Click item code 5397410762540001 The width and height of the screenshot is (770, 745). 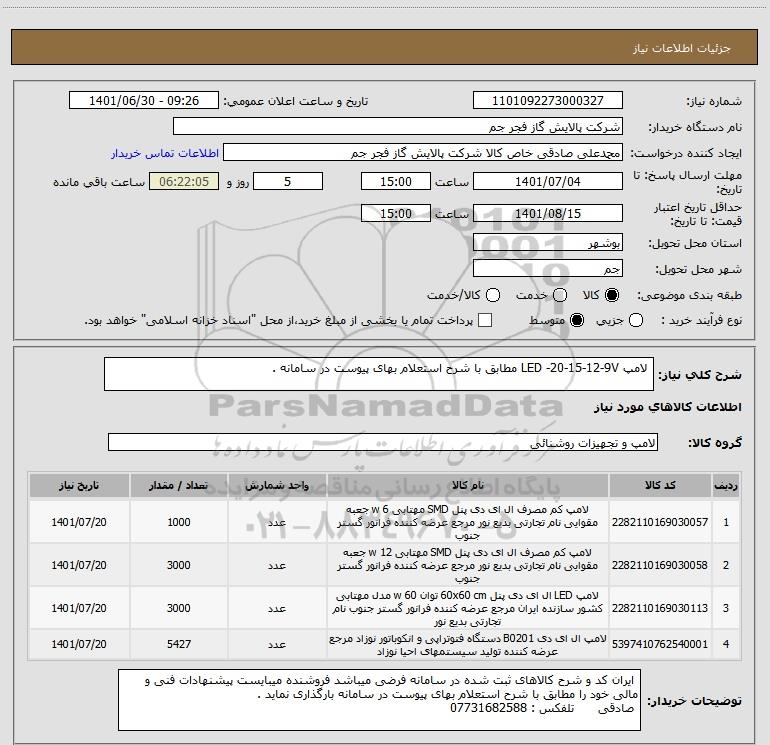click(x=660, y=644)
